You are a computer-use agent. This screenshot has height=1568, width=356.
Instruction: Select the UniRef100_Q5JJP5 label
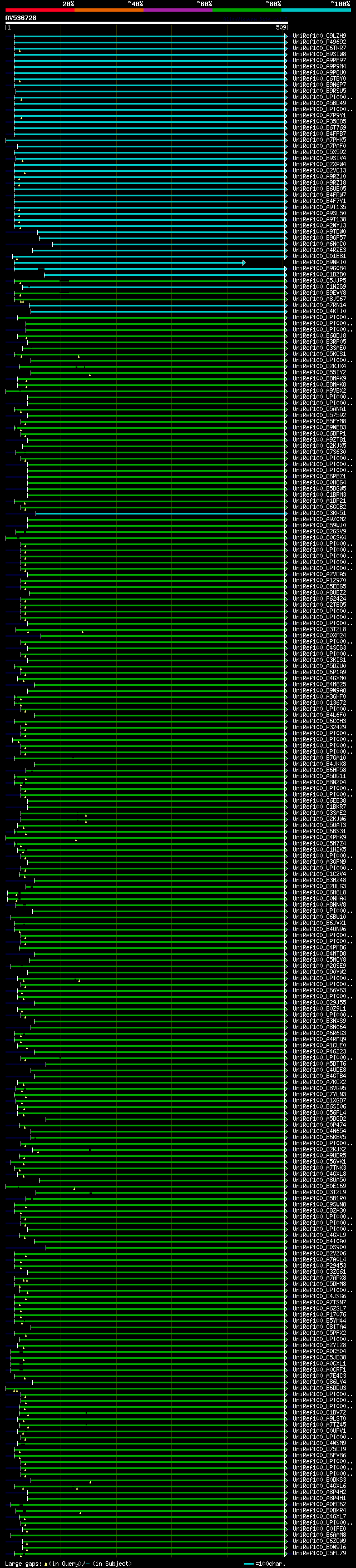pos(319,280)
